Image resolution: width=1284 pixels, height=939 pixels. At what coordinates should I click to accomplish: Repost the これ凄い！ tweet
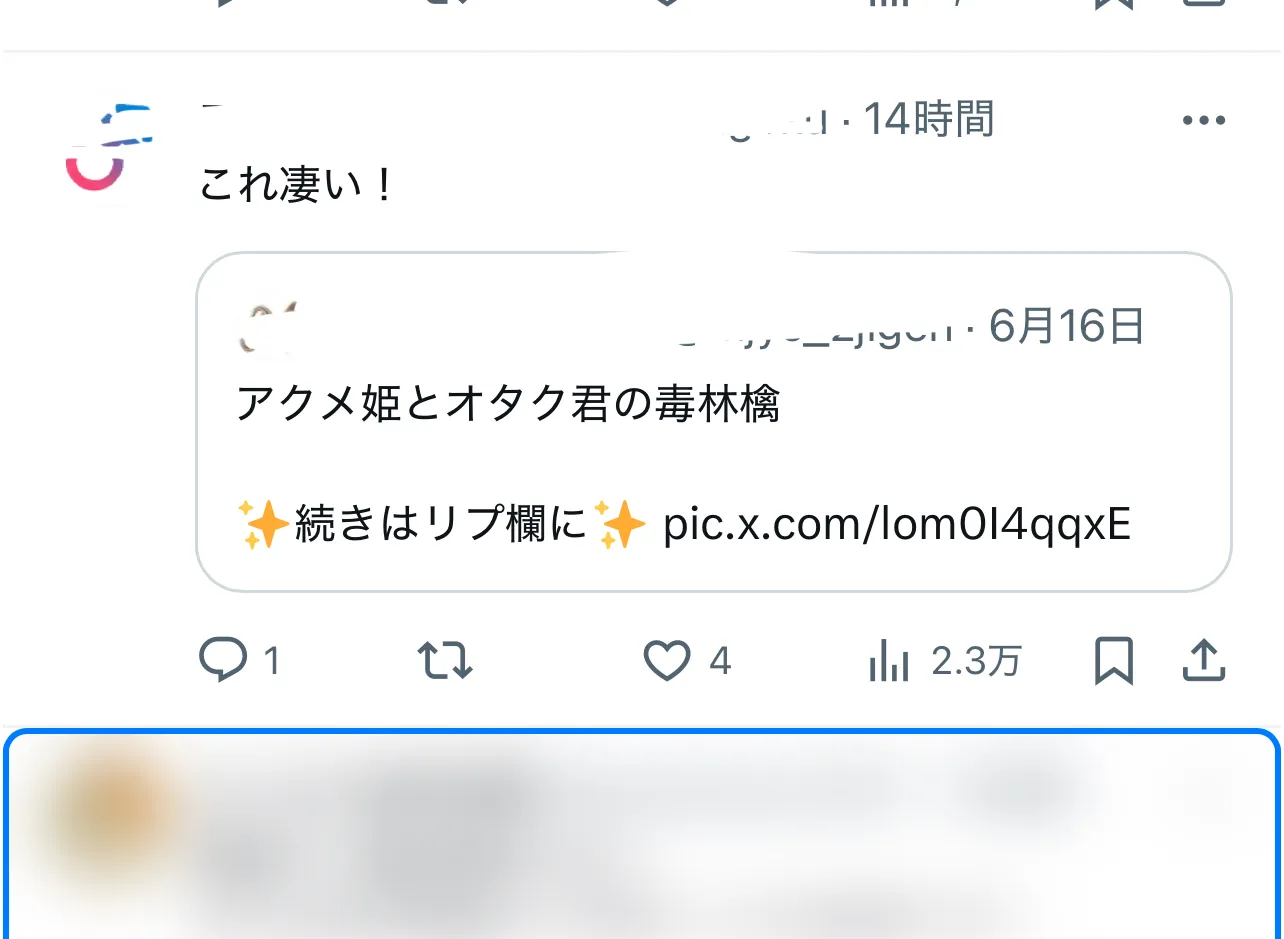point(444,660)
